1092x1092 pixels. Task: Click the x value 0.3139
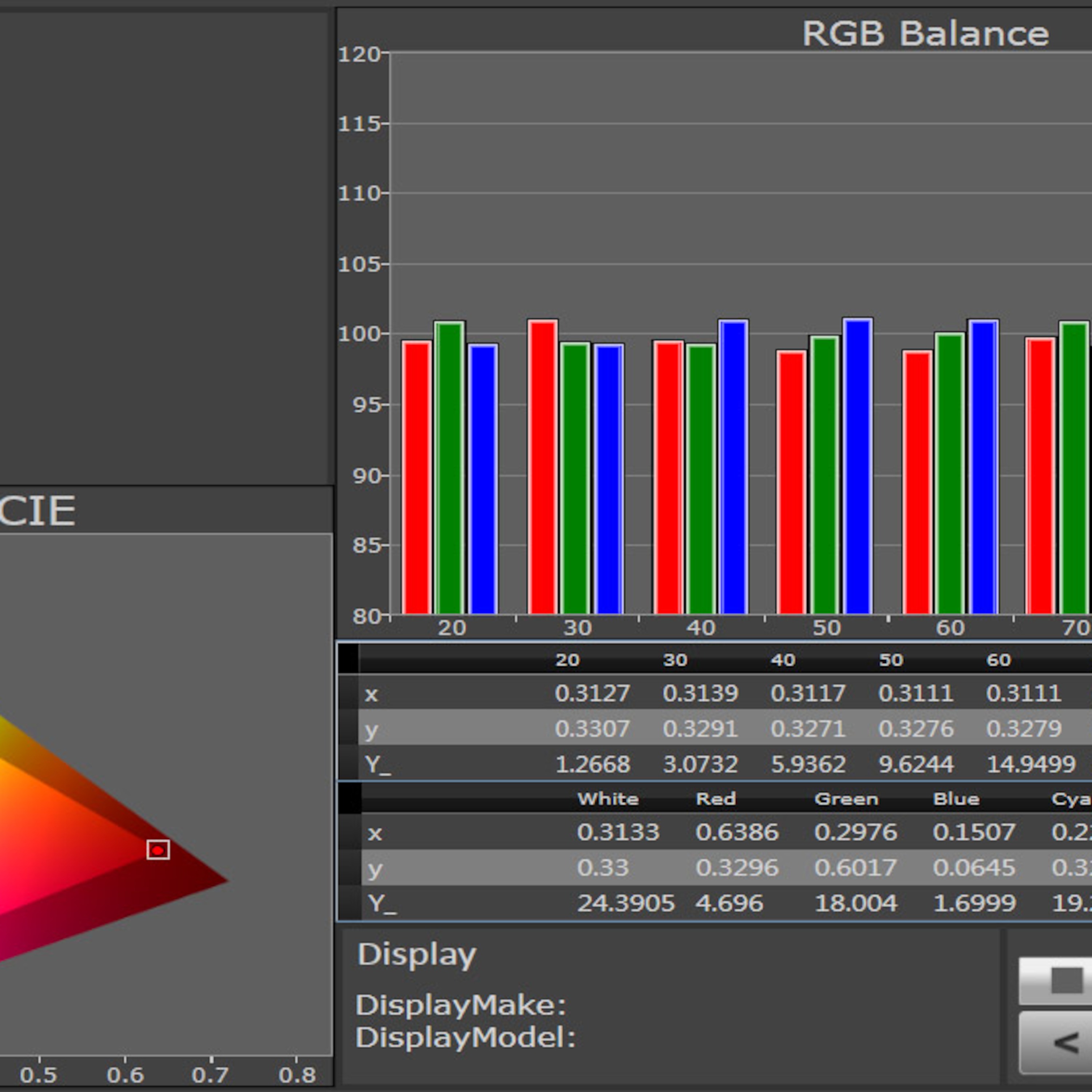tap(700, 693)
